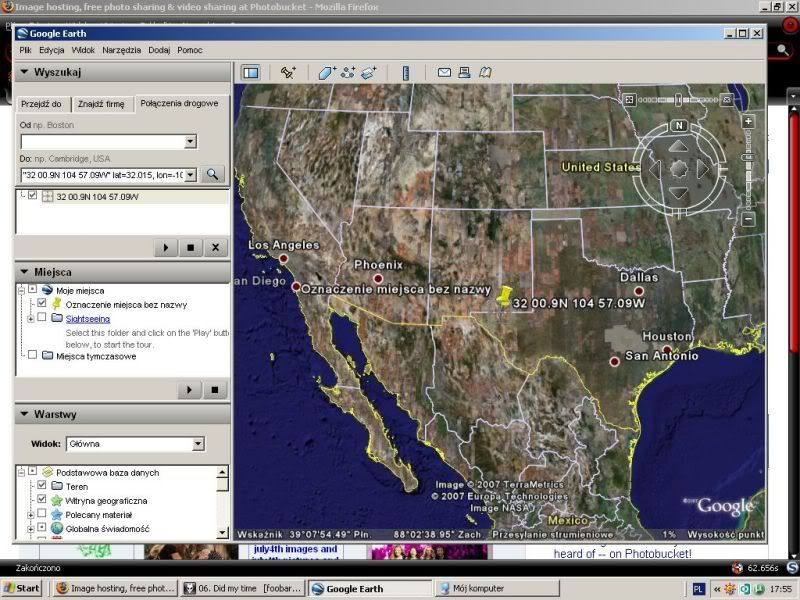The image size is (800, 600).
Task: Click the search magnifier button
Action: pyautogui.click(x=212, y=174)
